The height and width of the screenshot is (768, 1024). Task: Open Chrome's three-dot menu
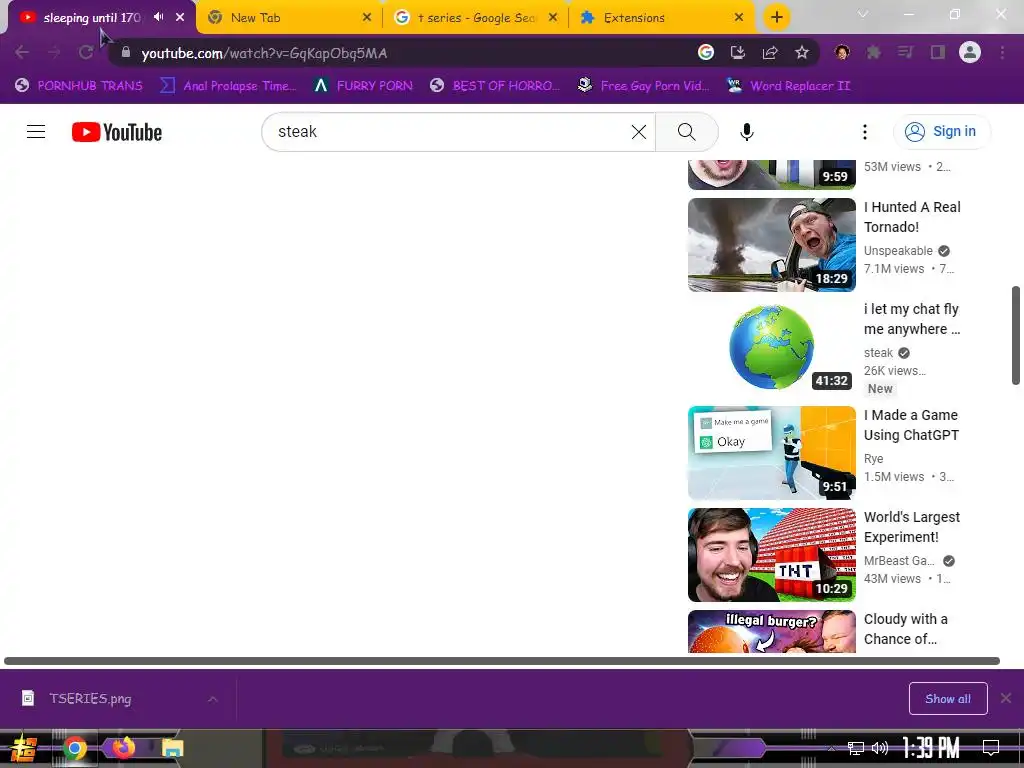click(1002, 52)
